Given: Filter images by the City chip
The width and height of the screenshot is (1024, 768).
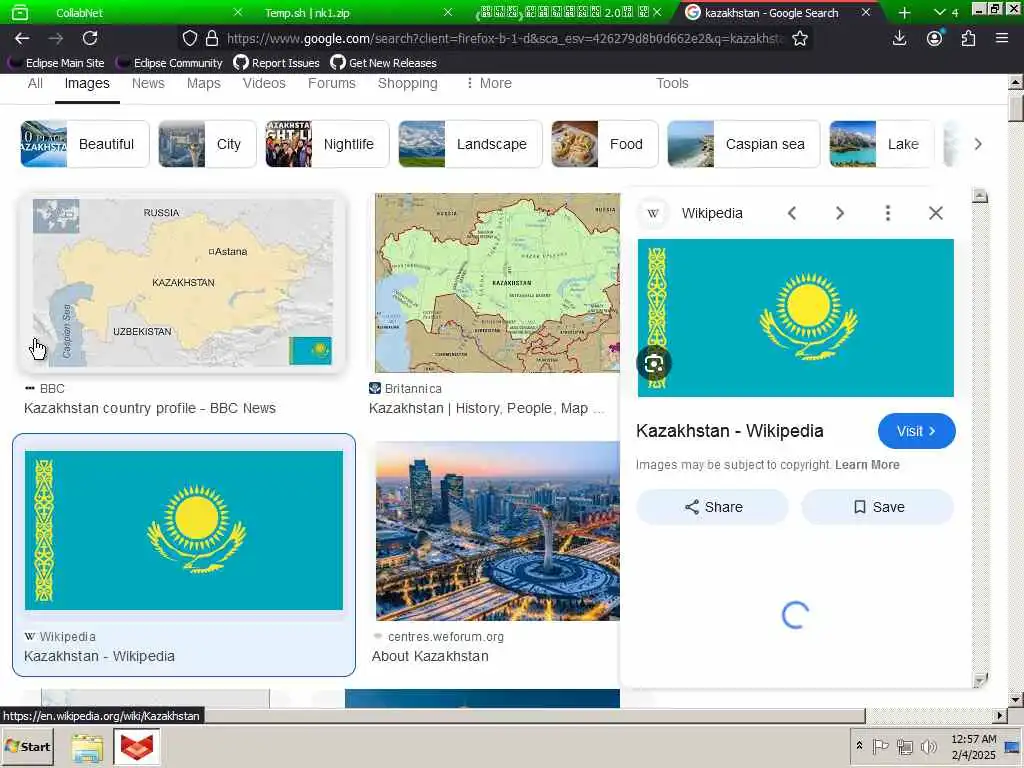Looking at the screenshot, I should pyautogui.click(x=207, y=144).
